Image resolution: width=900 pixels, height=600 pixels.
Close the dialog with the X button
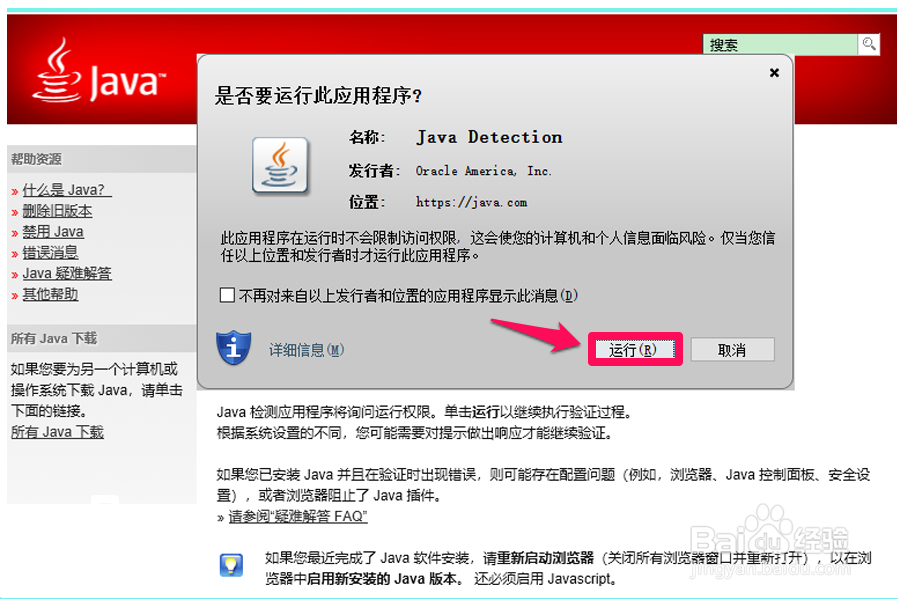click(774, 72)
